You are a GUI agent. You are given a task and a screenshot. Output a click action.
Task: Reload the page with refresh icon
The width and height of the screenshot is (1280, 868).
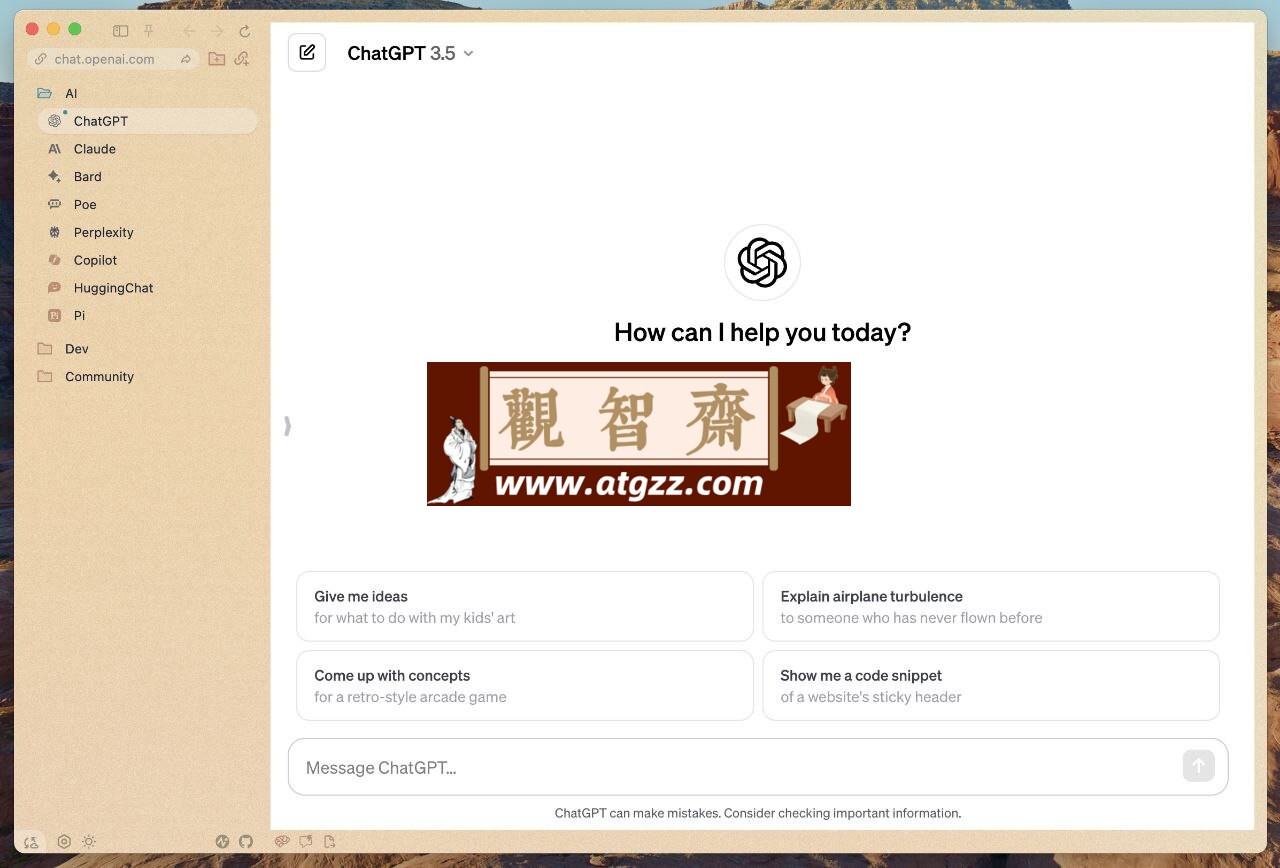pyautogui.click(x=245, y=31)
